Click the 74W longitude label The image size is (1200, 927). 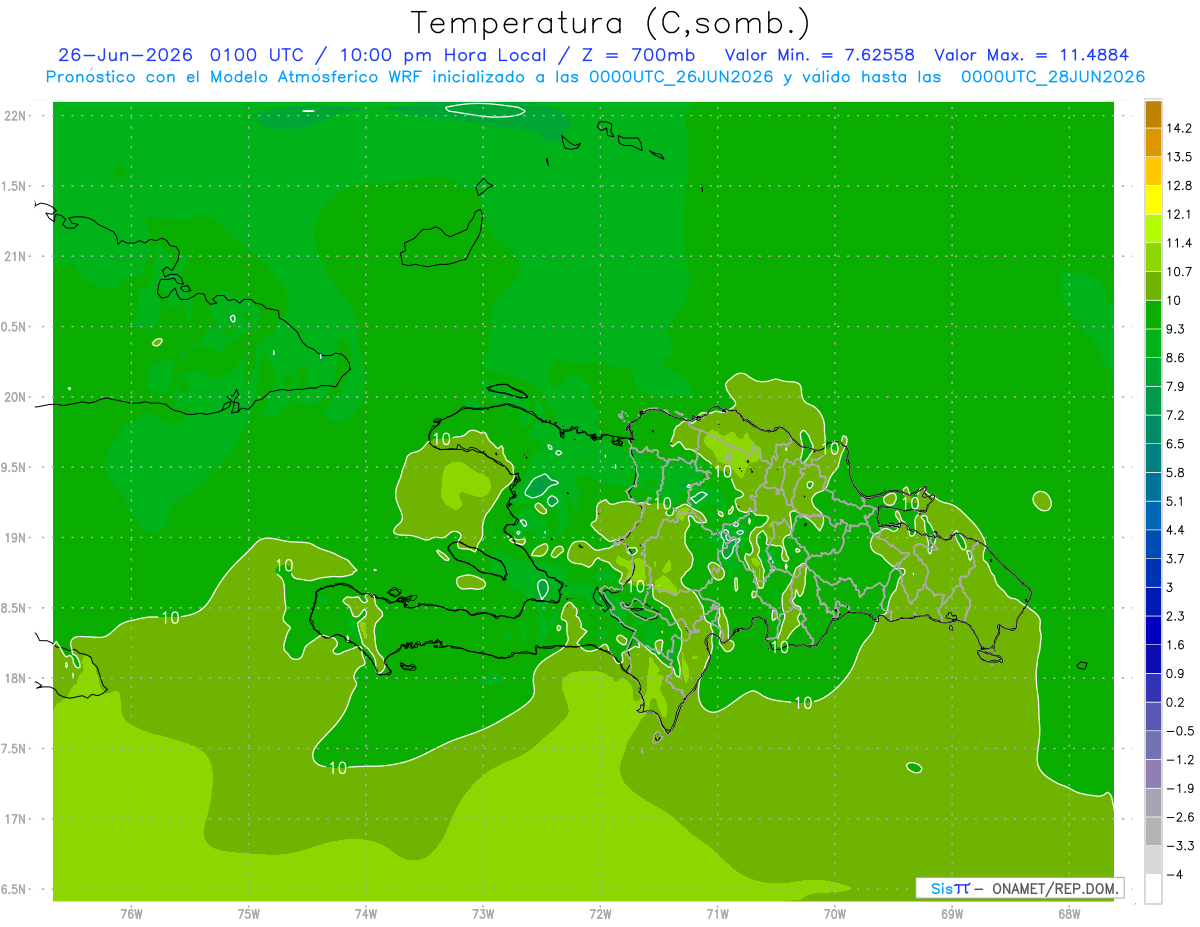(366, 913)
